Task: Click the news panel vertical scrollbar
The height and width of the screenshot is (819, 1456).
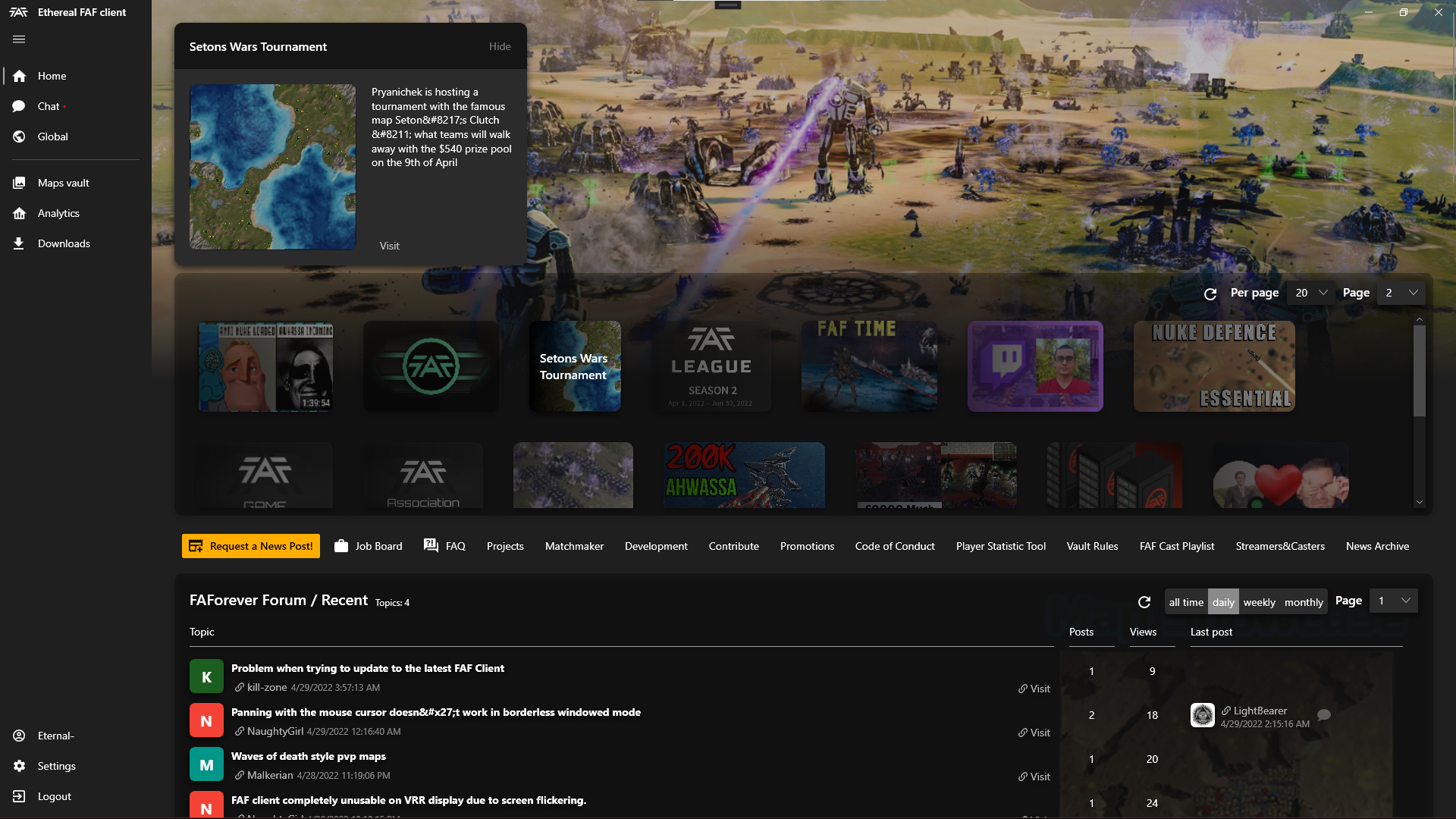Action: pos(1419,370)
